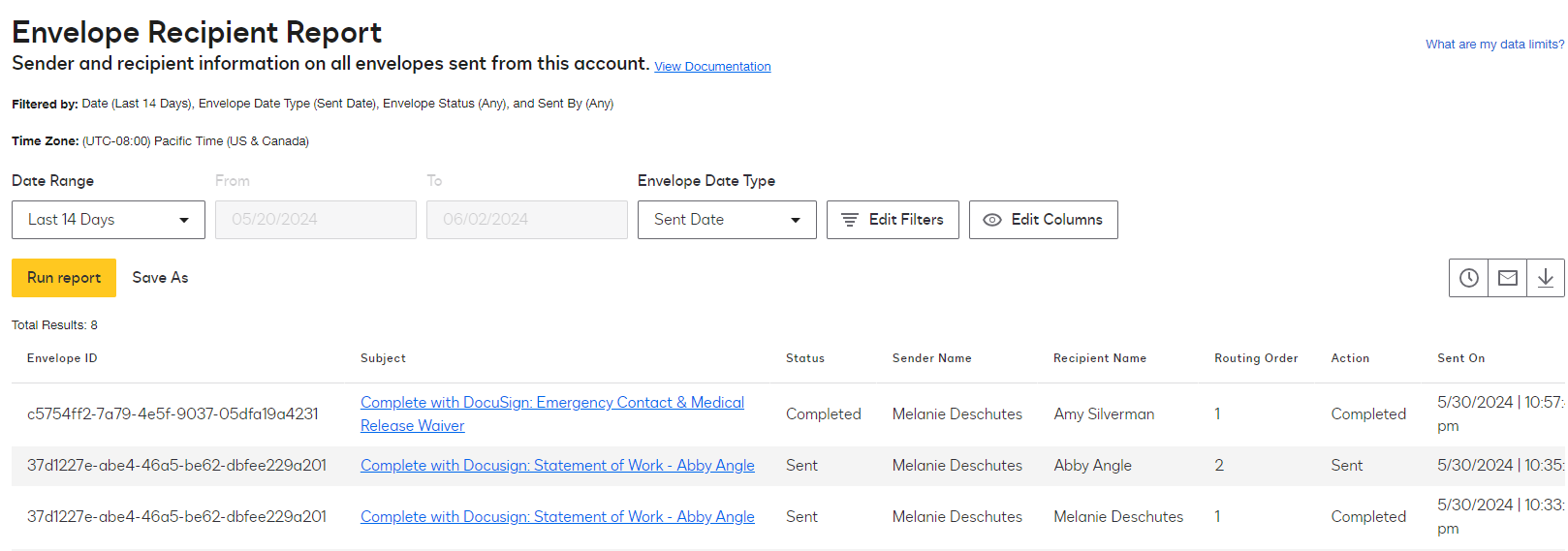The height and width of the screenshot is (551, 1568).
Task: Select the Total Results: 8 text
Action: coord(54,325)
